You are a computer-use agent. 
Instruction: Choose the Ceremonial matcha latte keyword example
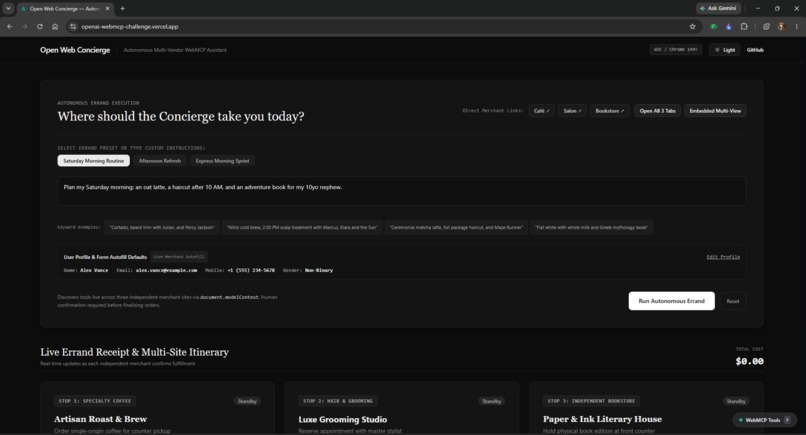click(456, 227)
